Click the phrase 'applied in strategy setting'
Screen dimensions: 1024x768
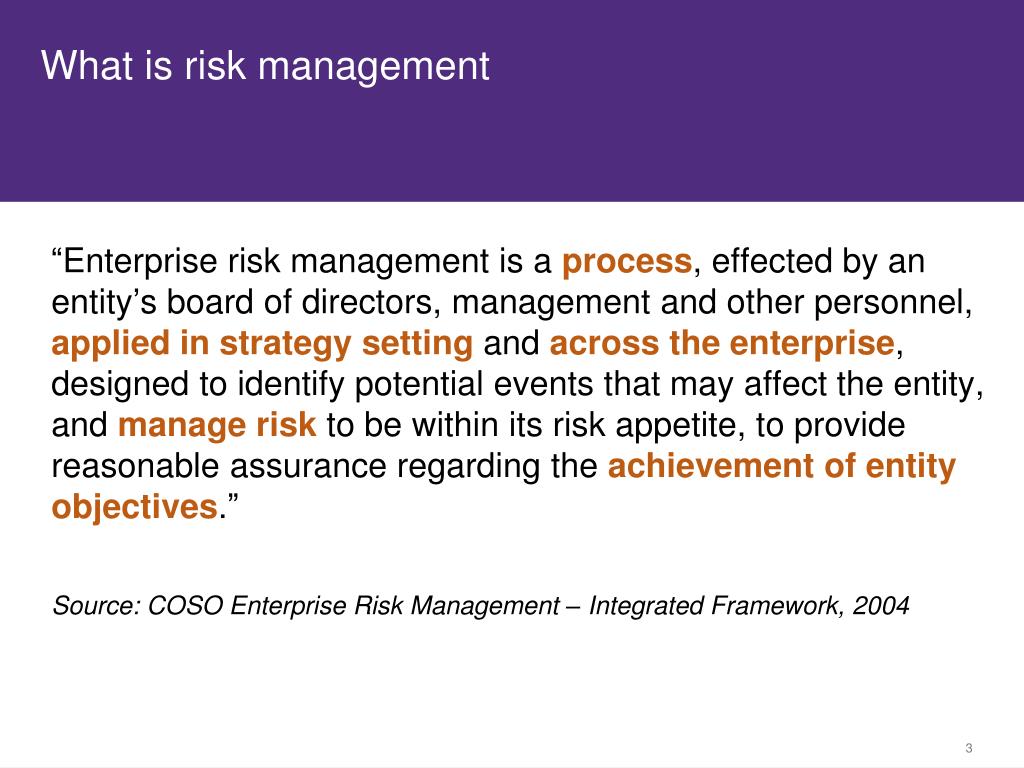coord(262,344)
